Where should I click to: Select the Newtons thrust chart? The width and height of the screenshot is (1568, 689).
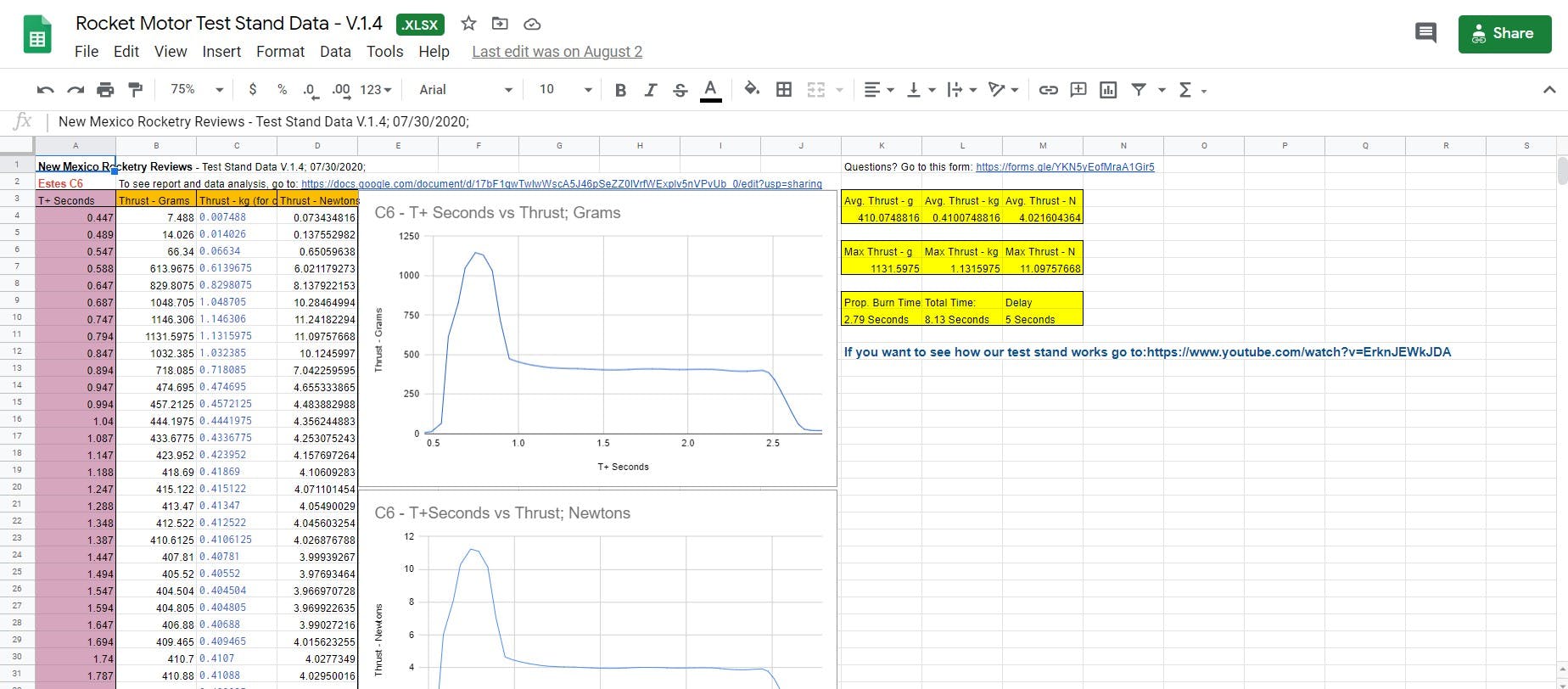597,591
